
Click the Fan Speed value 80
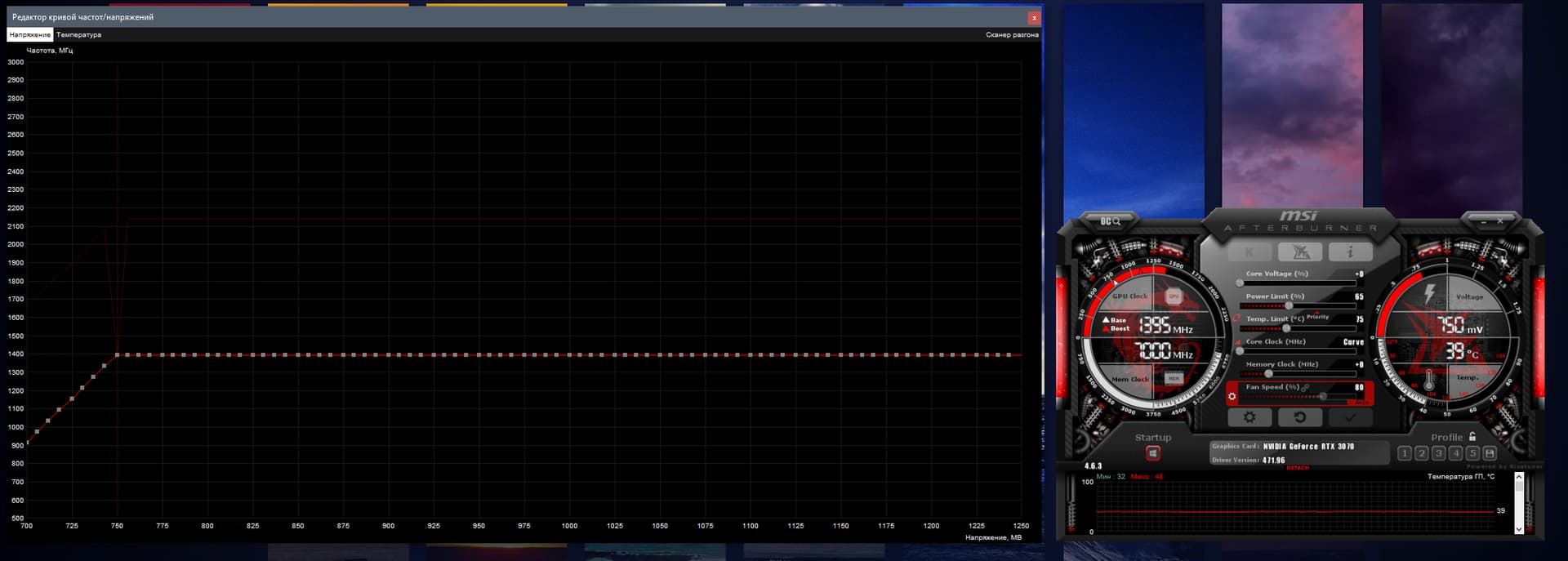1359,387
